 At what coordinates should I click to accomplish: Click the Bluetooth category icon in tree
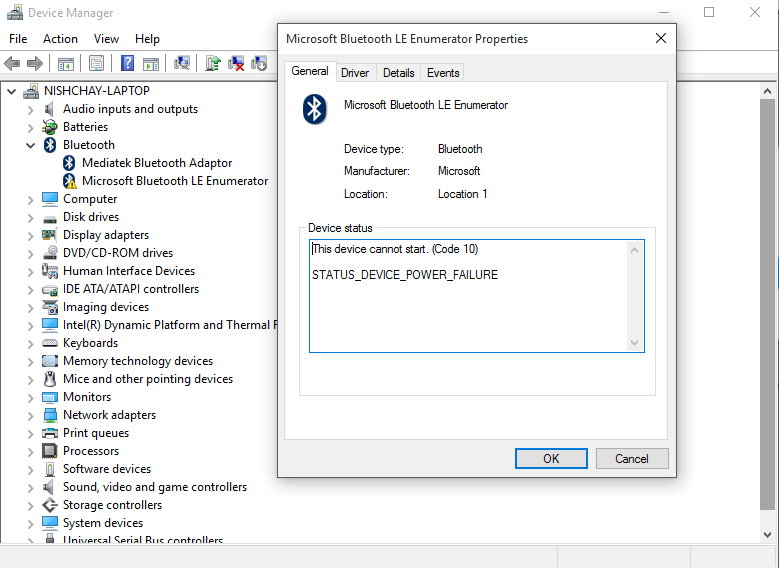pos(50,145)
